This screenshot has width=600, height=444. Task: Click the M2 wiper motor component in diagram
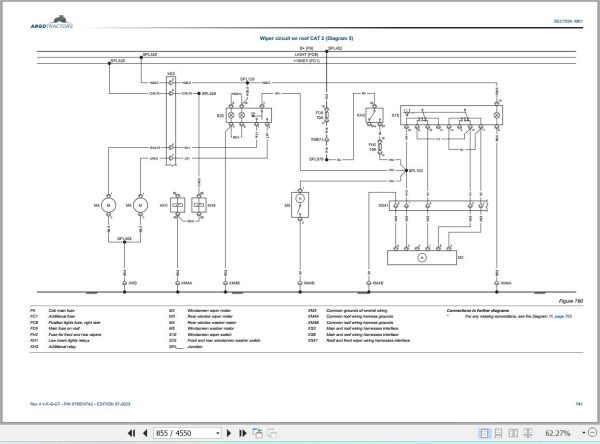pyautogui.click(x=422, y=258)
